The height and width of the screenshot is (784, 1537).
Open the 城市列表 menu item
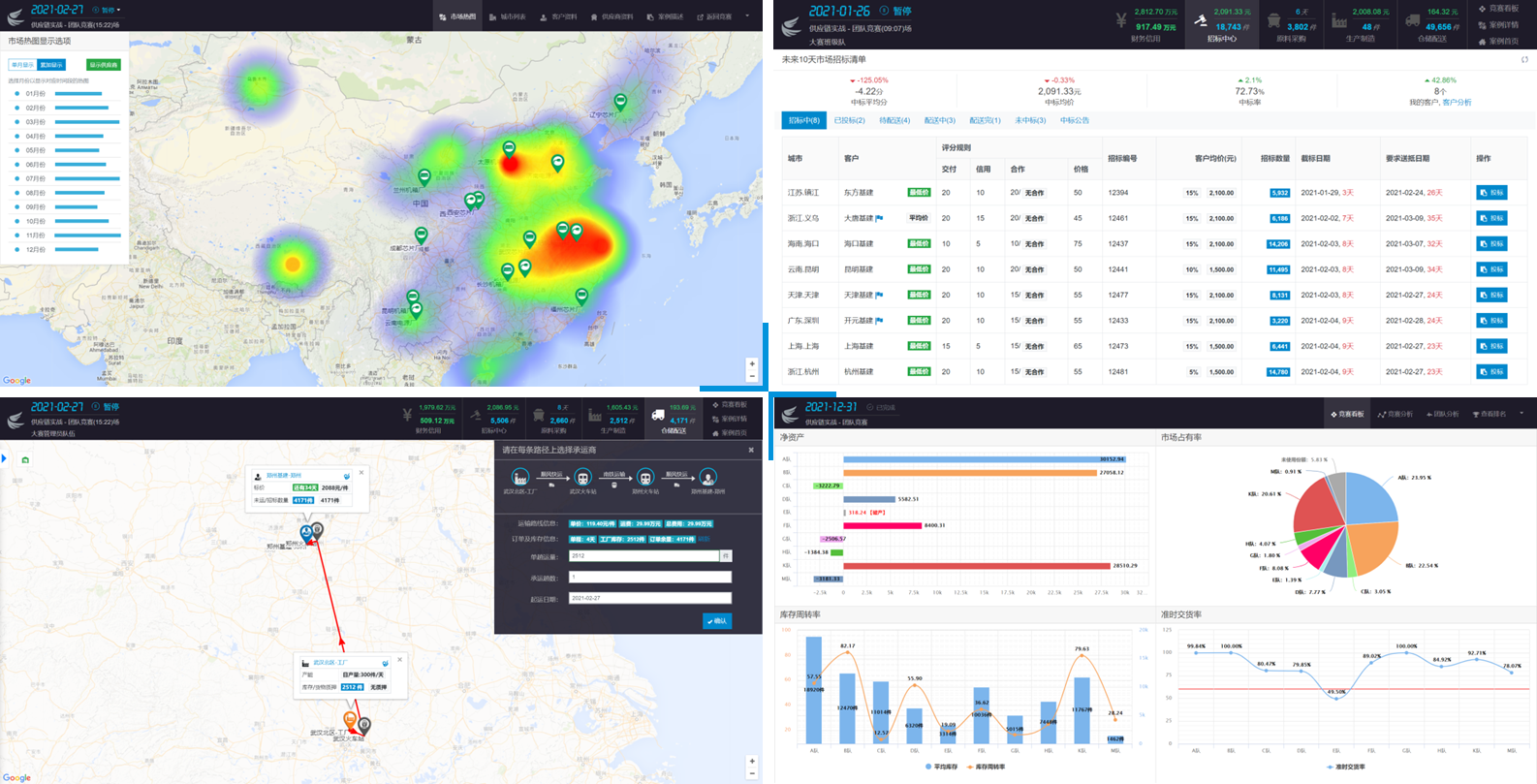[x=508, y=16]
